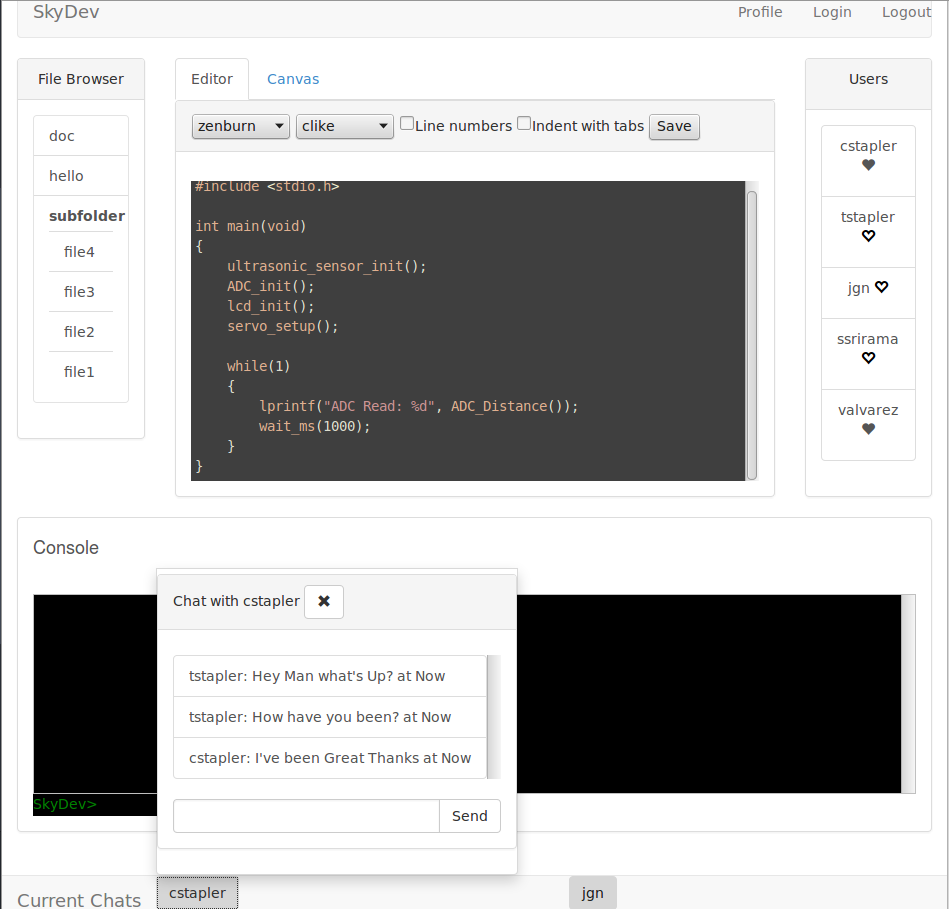The image size is (949, 909).
Task: Open the Profile page
Action: point(760,12)
